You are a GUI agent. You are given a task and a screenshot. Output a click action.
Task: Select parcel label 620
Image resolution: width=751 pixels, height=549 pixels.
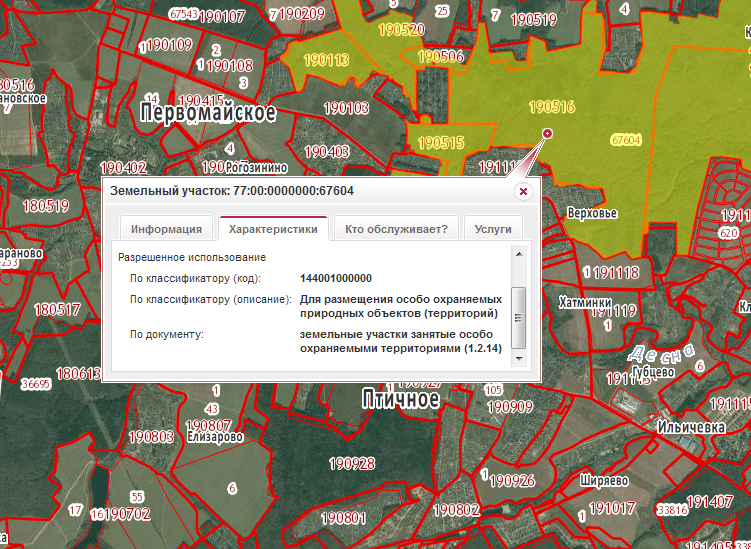[728, 233]
